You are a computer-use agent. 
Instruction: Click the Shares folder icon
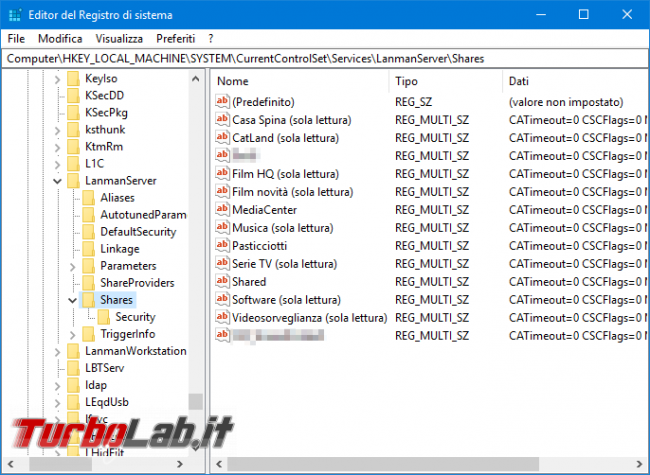click(88, 300)
